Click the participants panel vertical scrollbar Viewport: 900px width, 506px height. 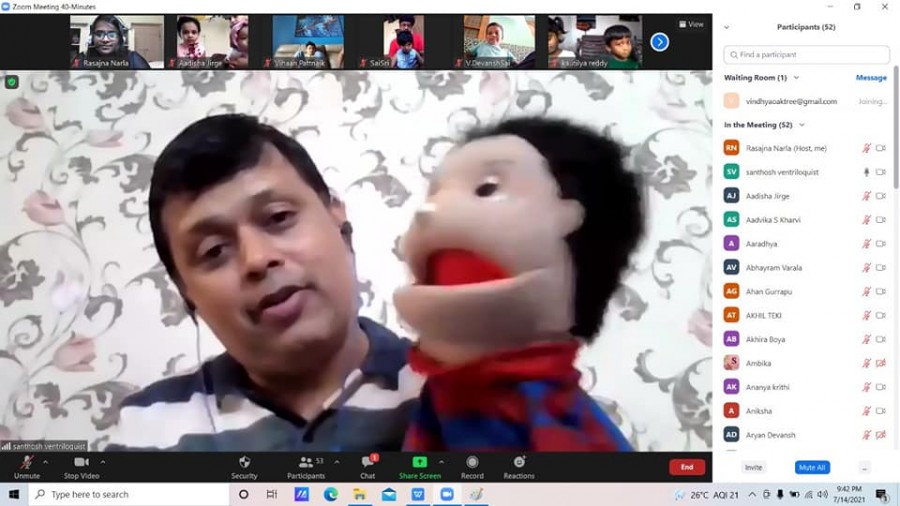tap(896, 126)
